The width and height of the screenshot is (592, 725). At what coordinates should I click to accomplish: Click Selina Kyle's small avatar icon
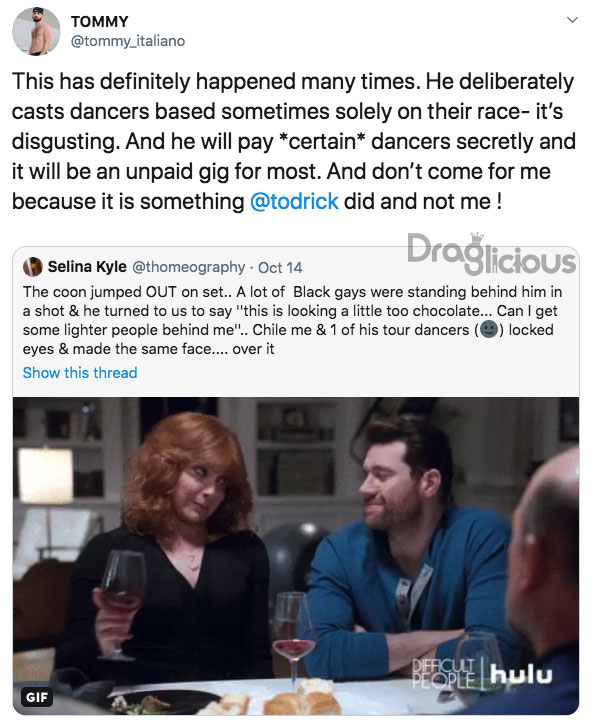[x=33, y=267]
